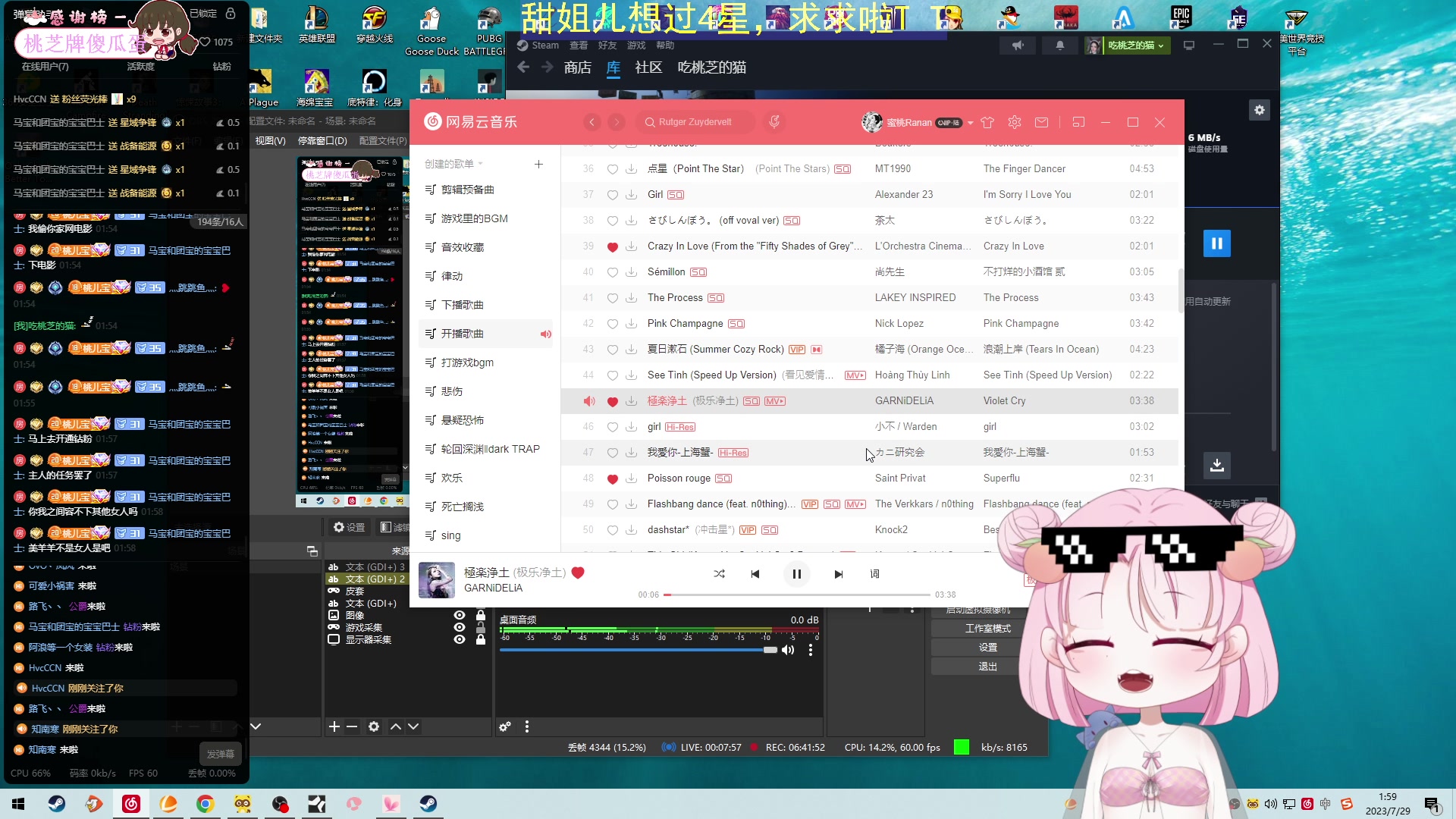Screen dimensions: 1456x819
Task: Toggle visibility of 游戏采集 source in OBS
Action: (460, 627)
